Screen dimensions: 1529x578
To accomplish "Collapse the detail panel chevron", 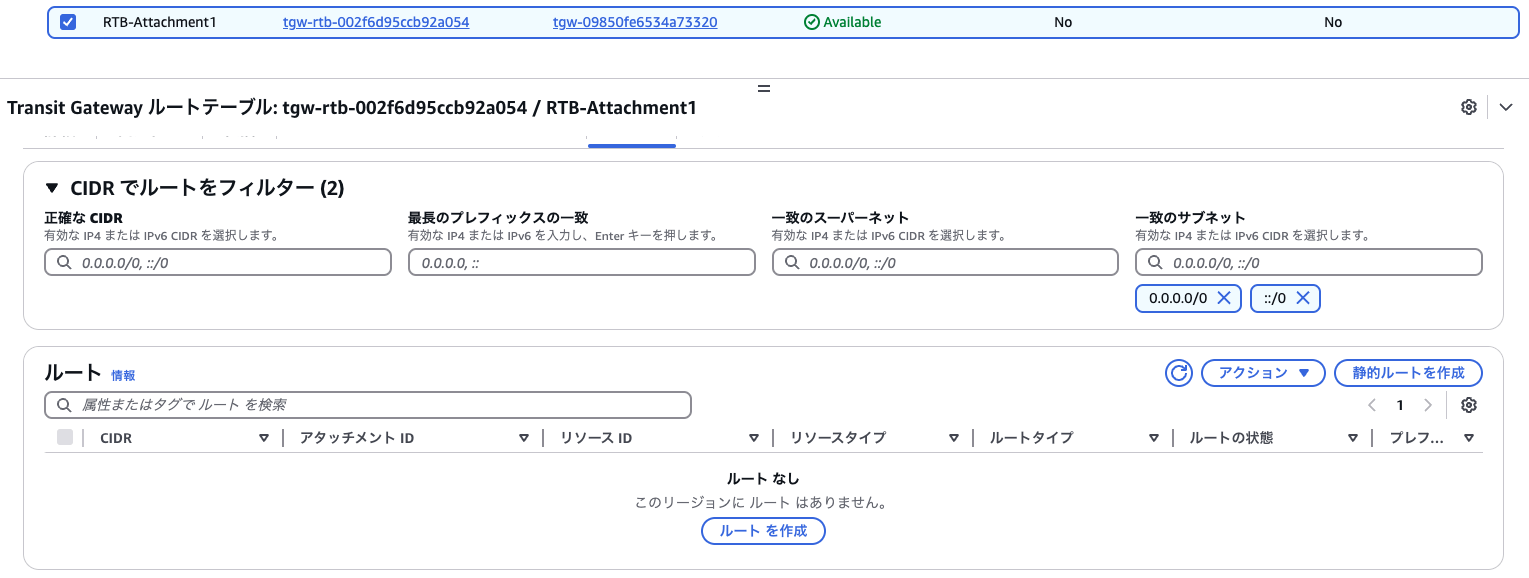I will click(x=1506, y=107).
